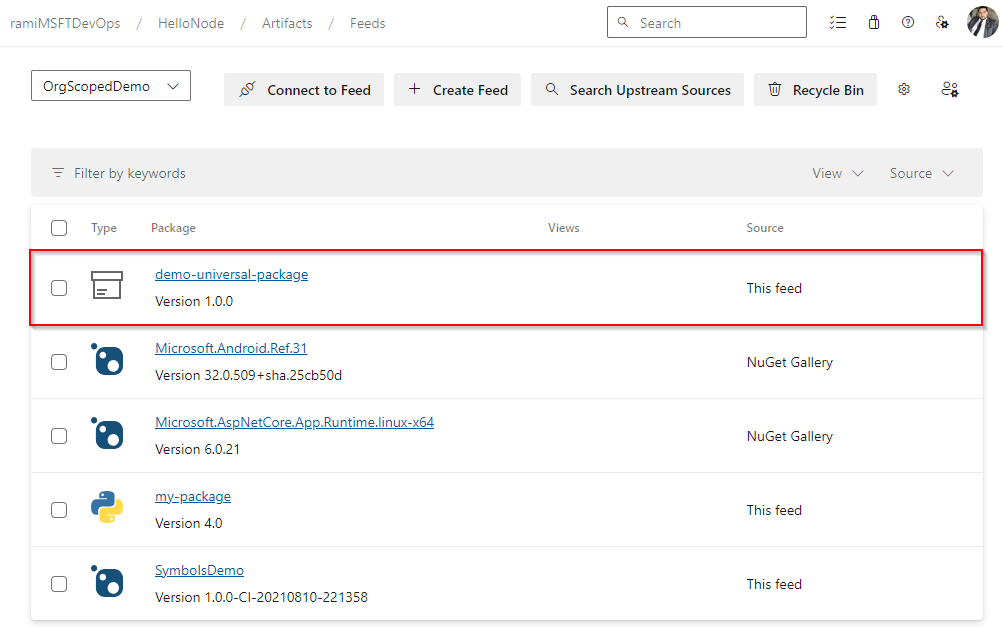Viewport: 1003px width, 627px height.
Task: Go to Artifacts in the breadcrumb
Action: pyautogui.click(x=287, y=23)
